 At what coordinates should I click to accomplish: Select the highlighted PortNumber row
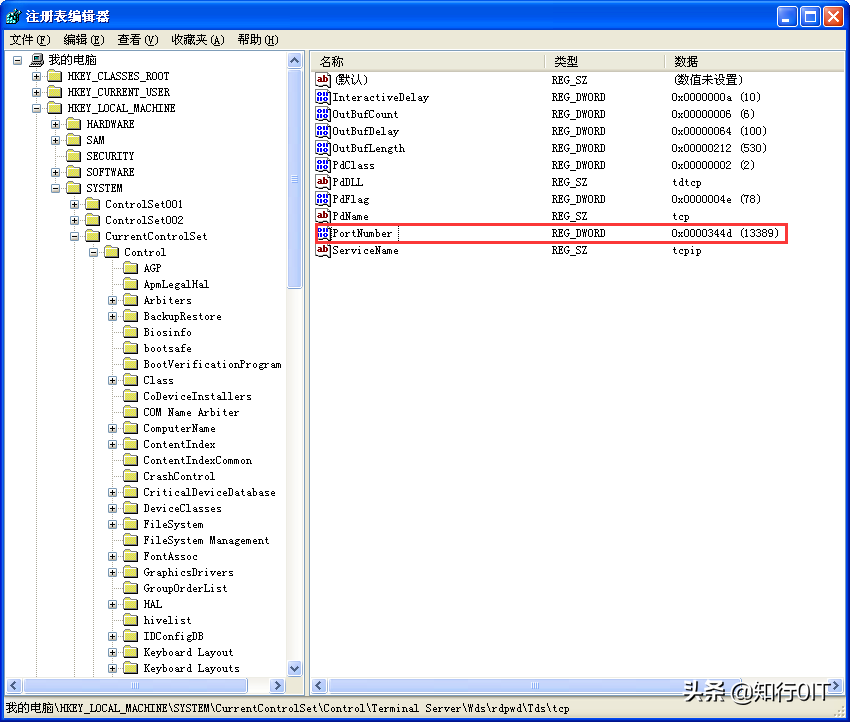point(400,233)
